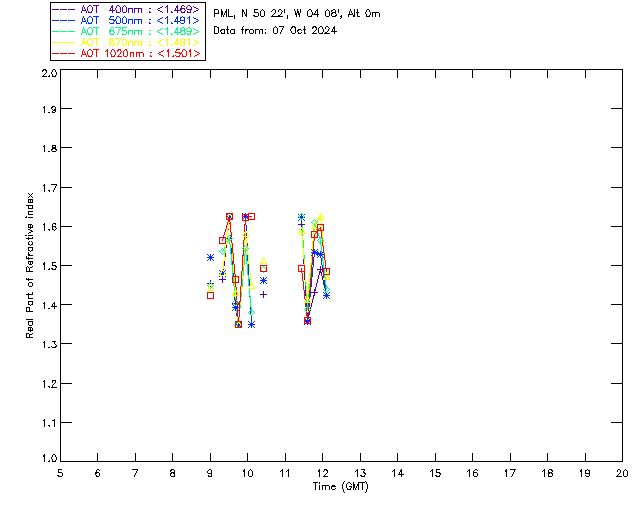640x512 pixels.
Task: Click the red square marker near 1.42 at hour 9
Action: (210, 295)
